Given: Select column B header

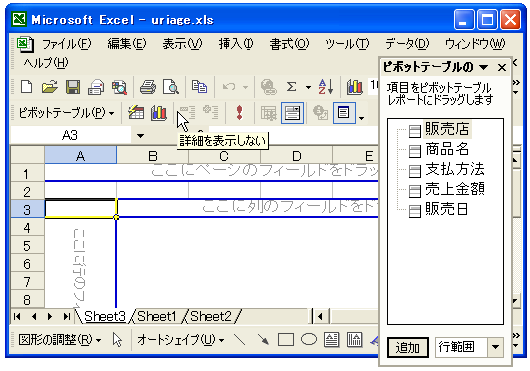Looking at the screenshot, I should pos(153,156).
